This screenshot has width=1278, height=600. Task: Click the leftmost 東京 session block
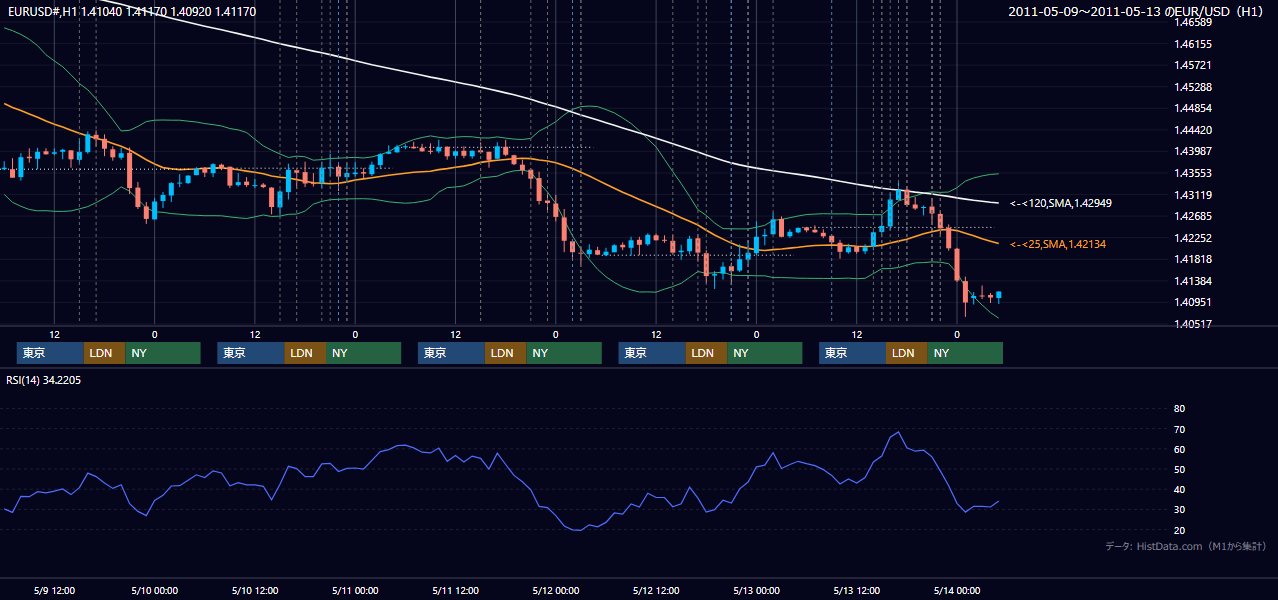click(50, 353)
